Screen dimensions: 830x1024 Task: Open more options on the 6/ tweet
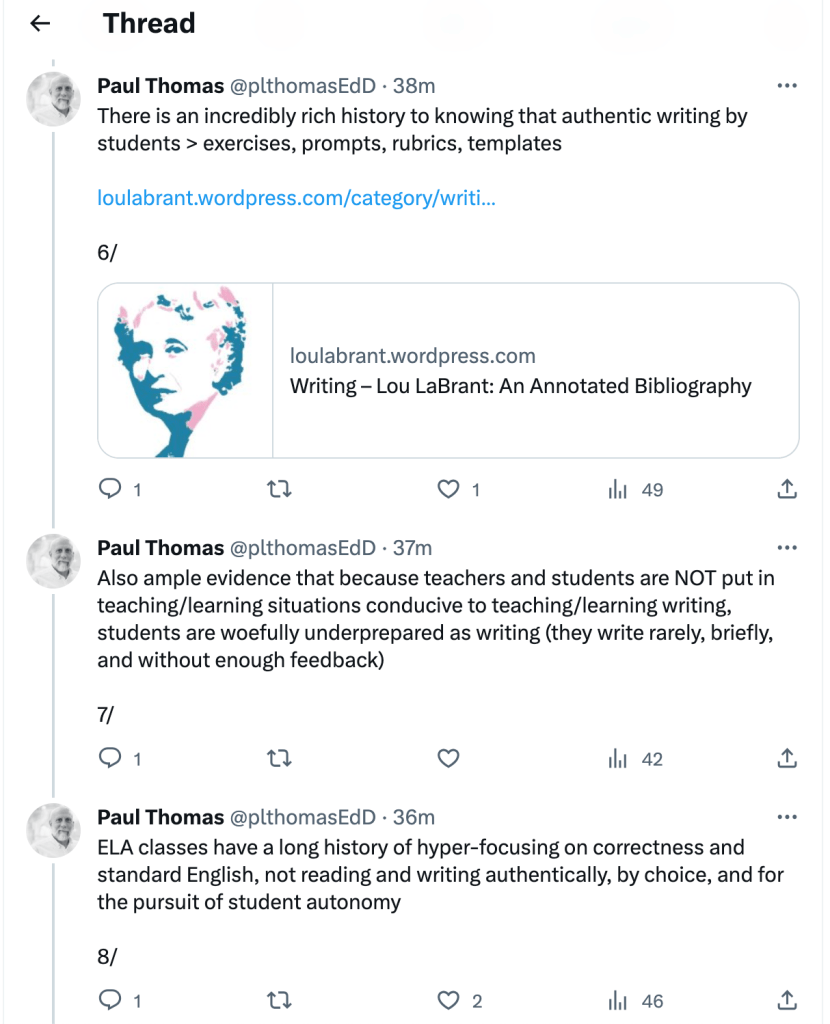coord(787,86)
